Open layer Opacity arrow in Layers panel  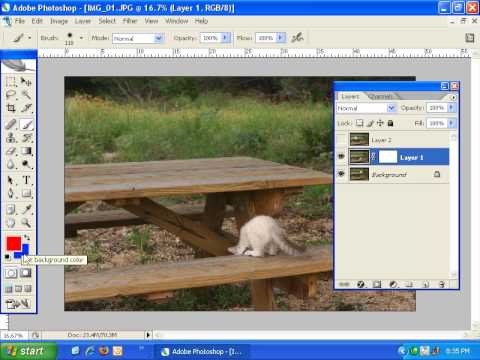click(451, 107)
